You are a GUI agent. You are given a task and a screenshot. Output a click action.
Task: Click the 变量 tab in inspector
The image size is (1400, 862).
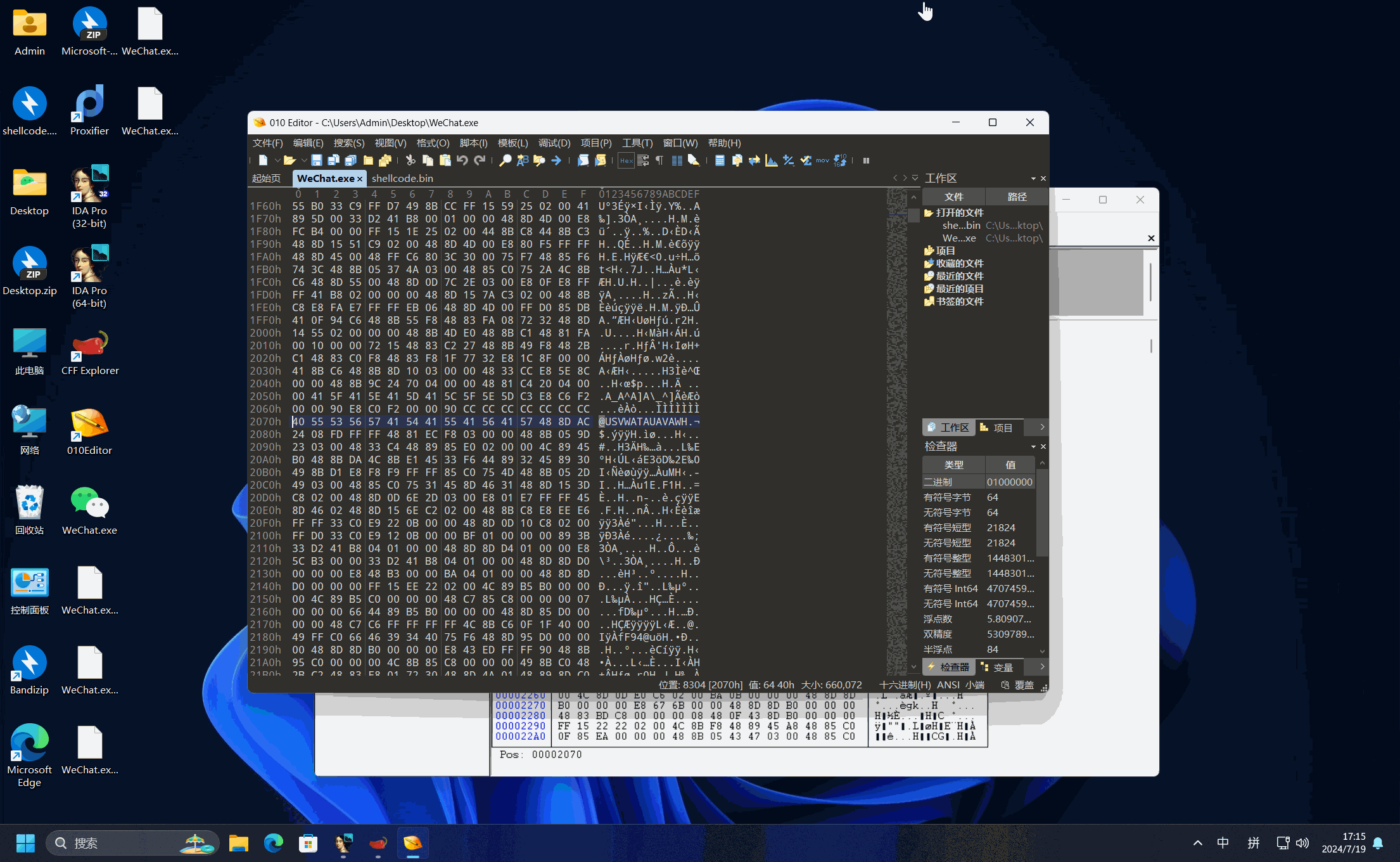tap(1002, 667)
